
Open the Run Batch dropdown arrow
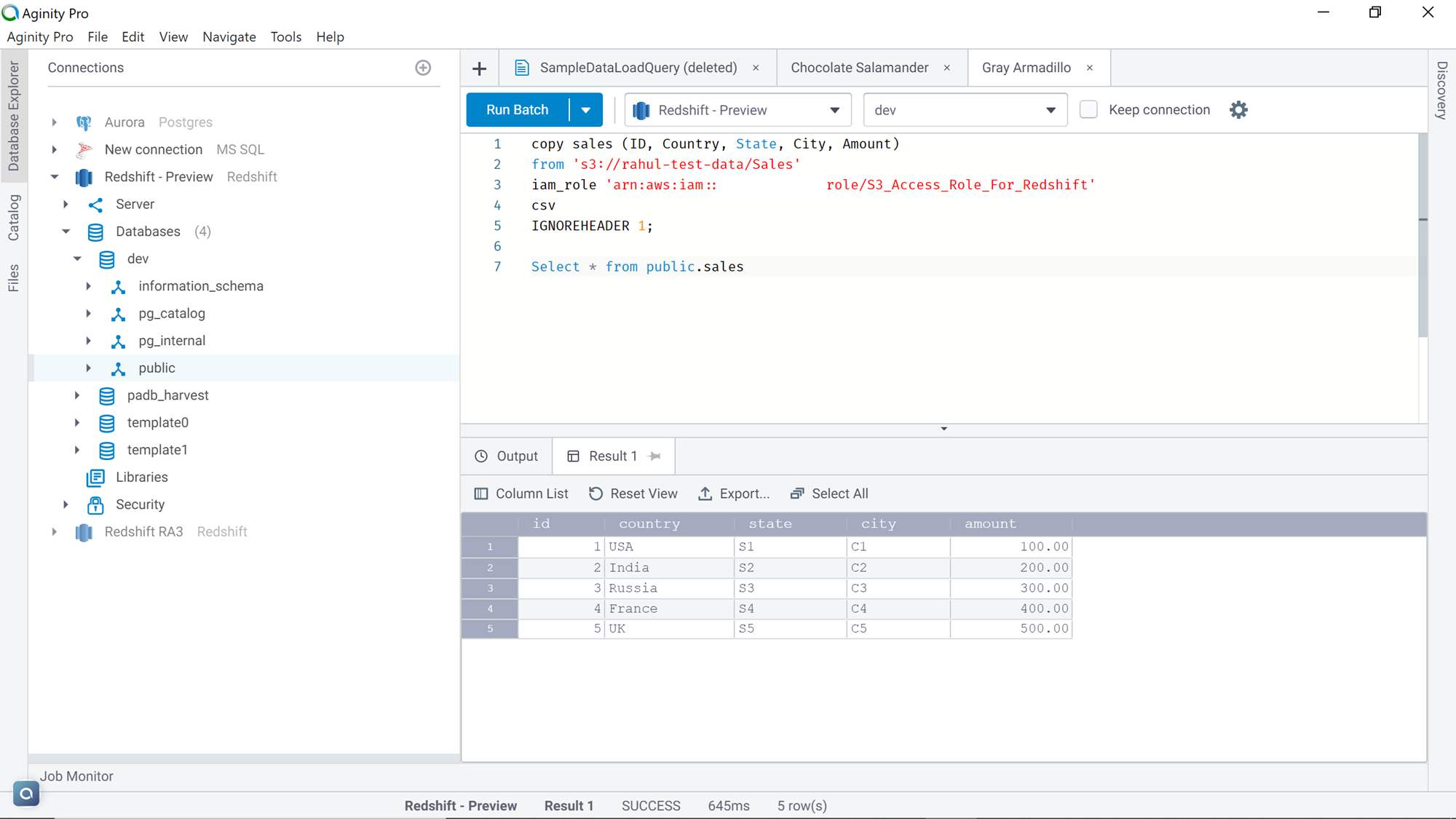[586, 110]
